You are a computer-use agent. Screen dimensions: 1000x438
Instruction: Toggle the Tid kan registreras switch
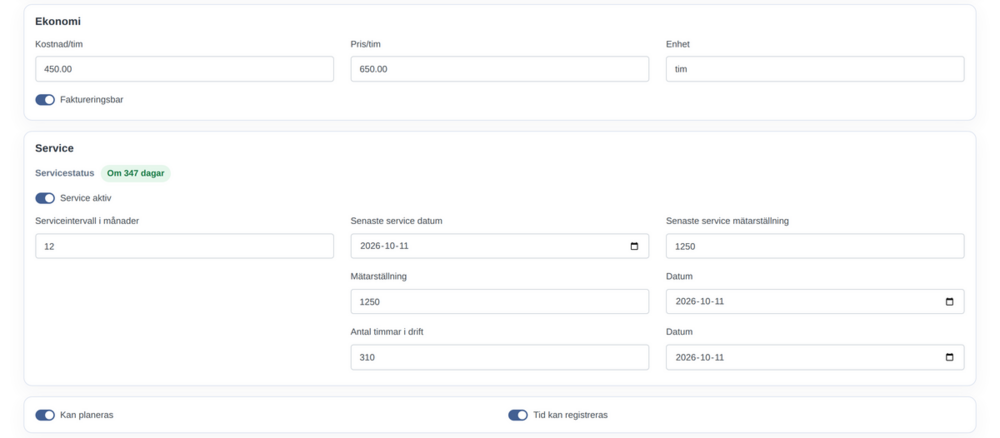(x=518, y=415)
